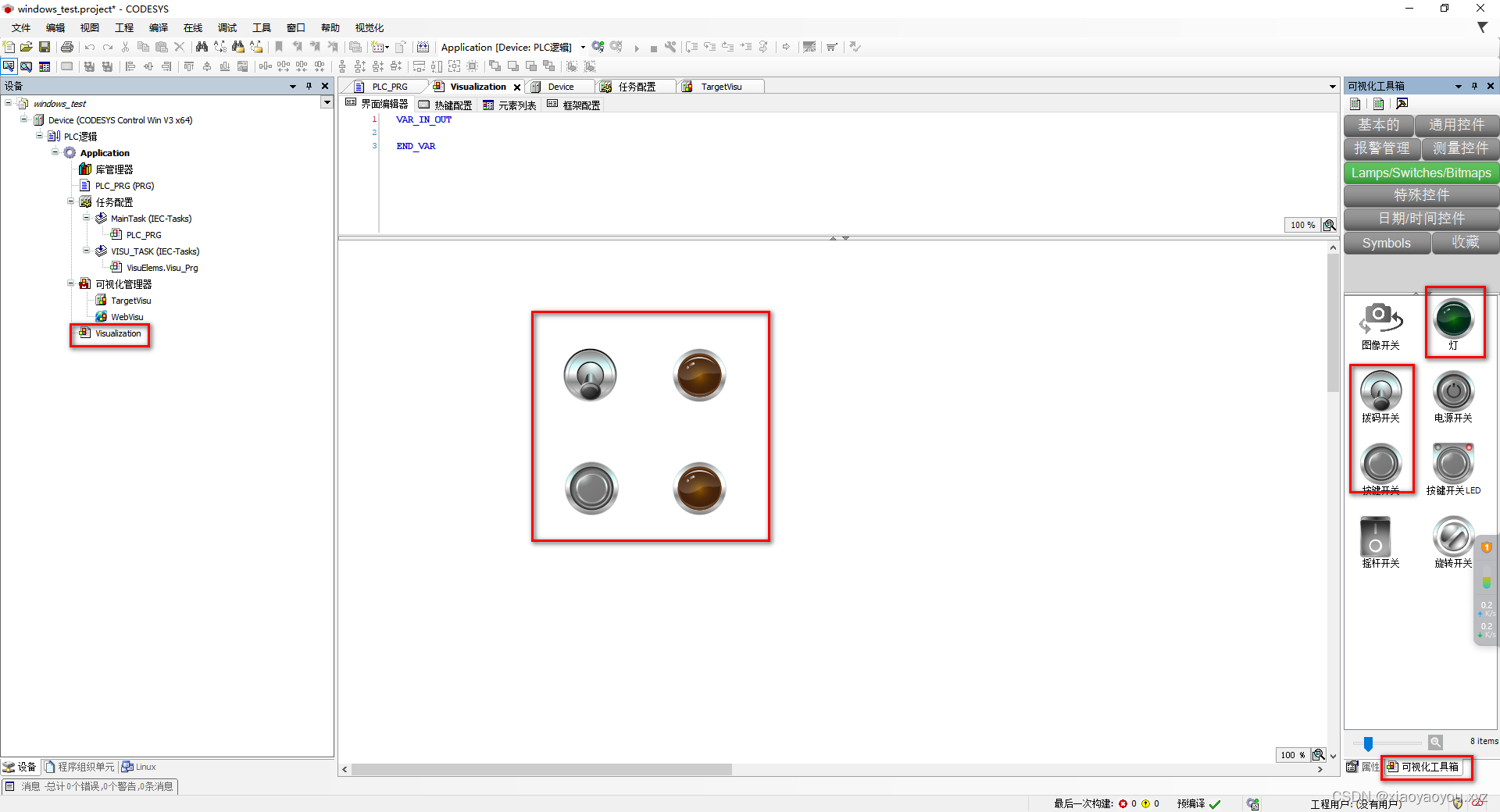Open the 编译 menu
The image size is (1500, 812).
[x=159, y=27]
